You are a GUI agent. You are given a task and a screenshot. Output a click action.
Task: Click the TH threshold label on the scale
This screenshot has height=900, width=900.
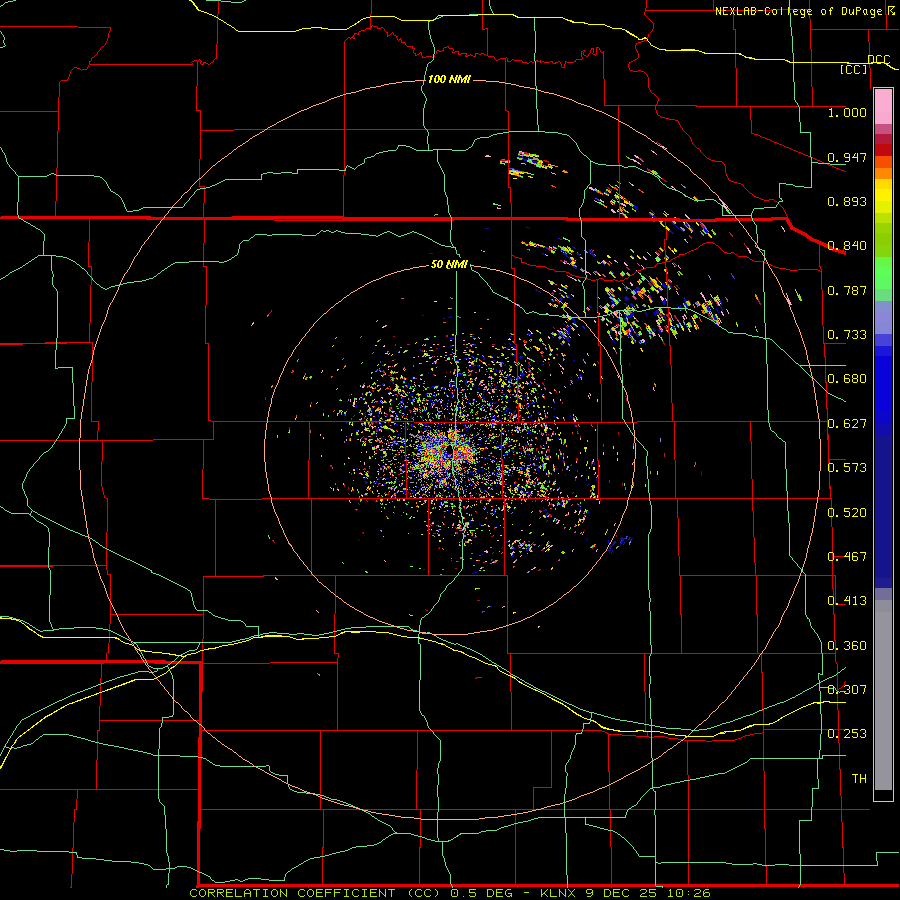click(859, 779)
